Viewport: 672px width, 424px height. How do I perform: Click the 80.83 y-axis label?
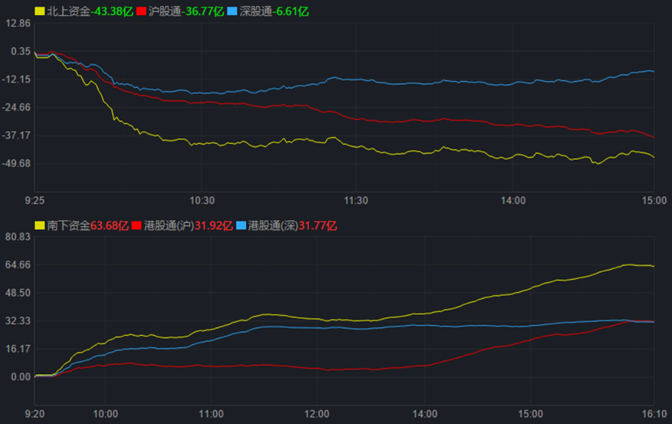[x=17, y=237]
